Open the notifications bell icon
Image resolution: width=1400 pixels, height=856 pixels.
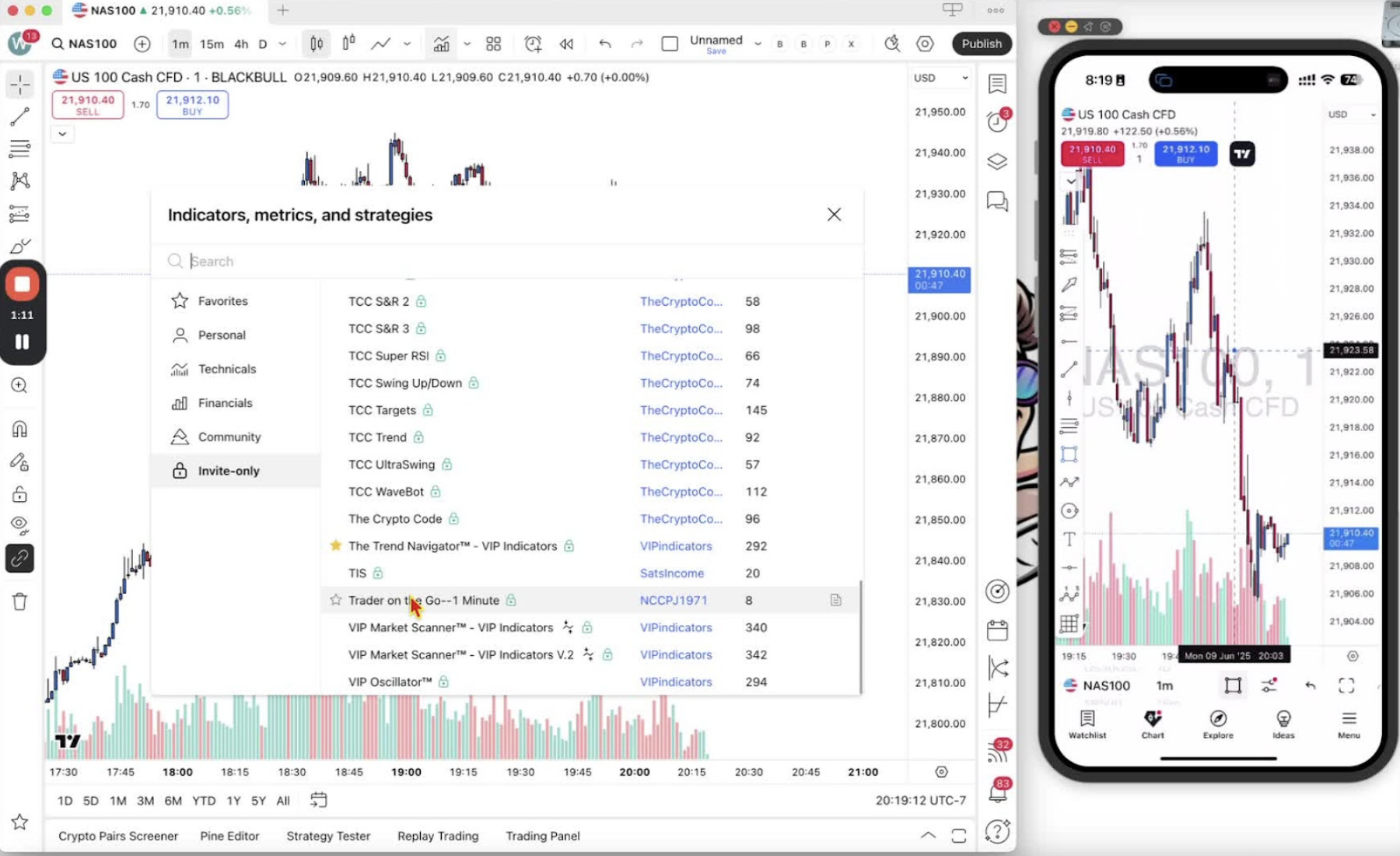[x=997, y=792]
